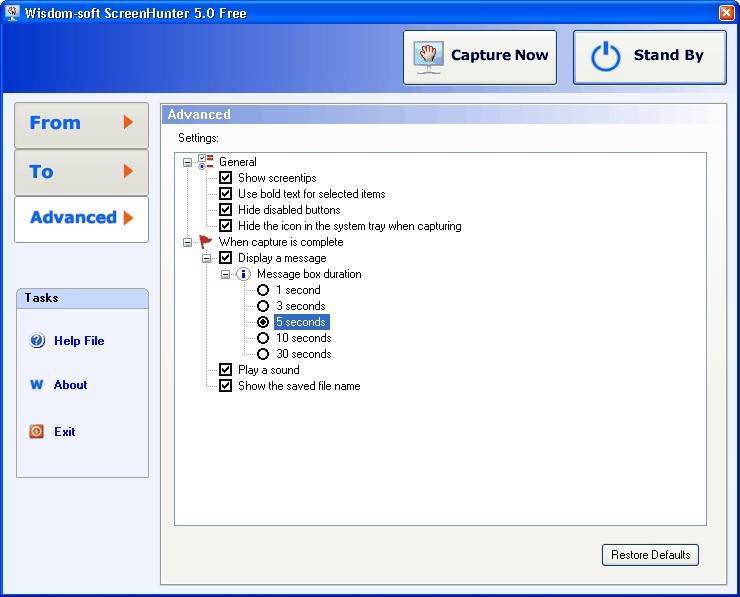Disable Hide disabled buttons checkbox
740x597 pixels.
point(226,210)
